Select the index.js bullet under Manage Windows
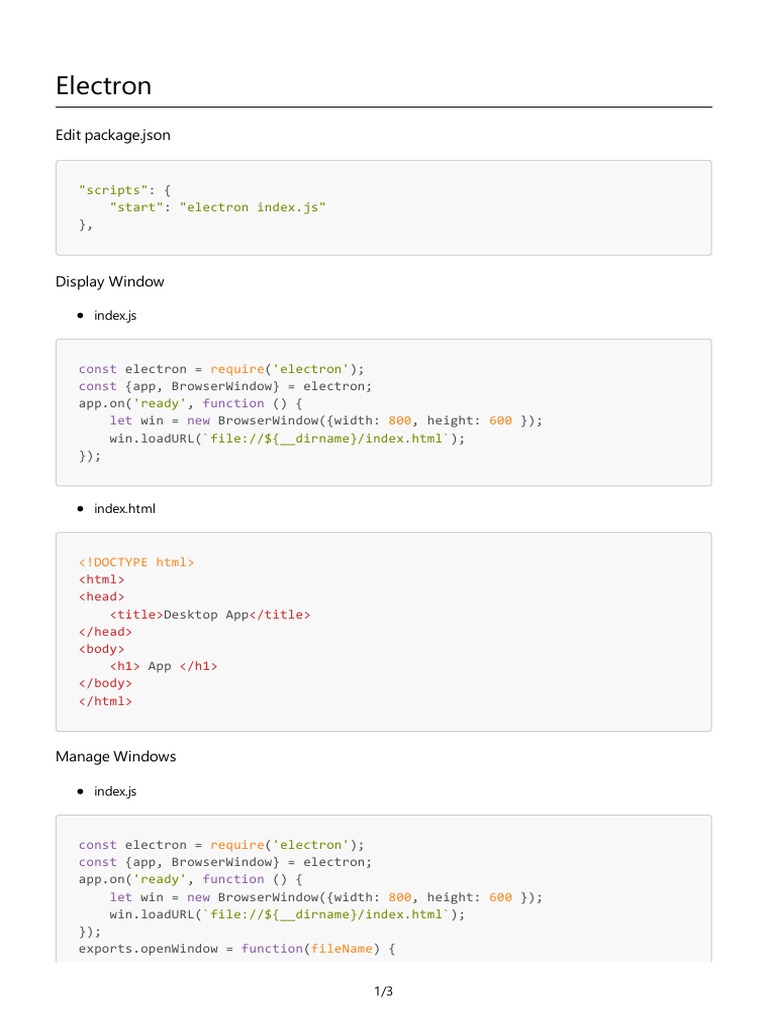The image size is (768, 1024). (x=115, y=791)
